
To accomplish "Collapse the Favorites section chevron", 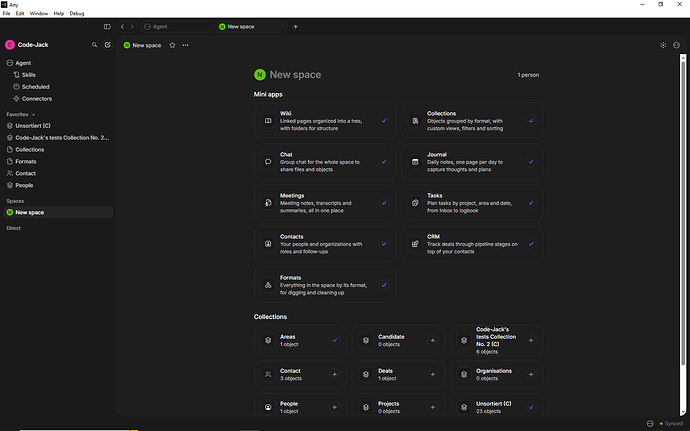I will (33, 114).
